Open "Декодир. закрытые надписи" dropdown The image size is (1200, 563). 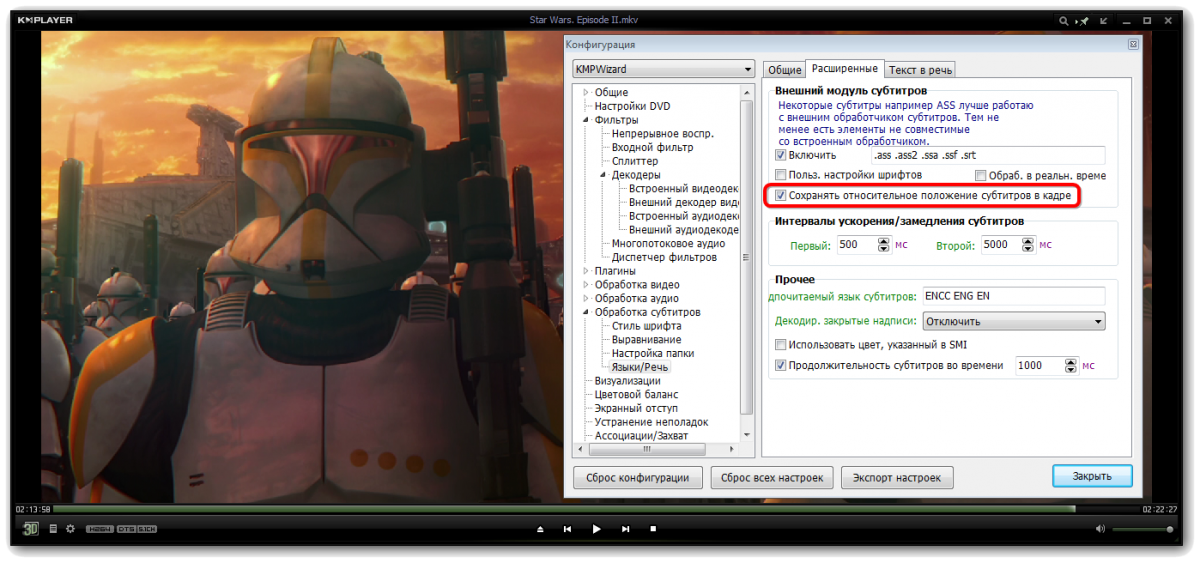pyautogui.click(x=1013, y=322)
